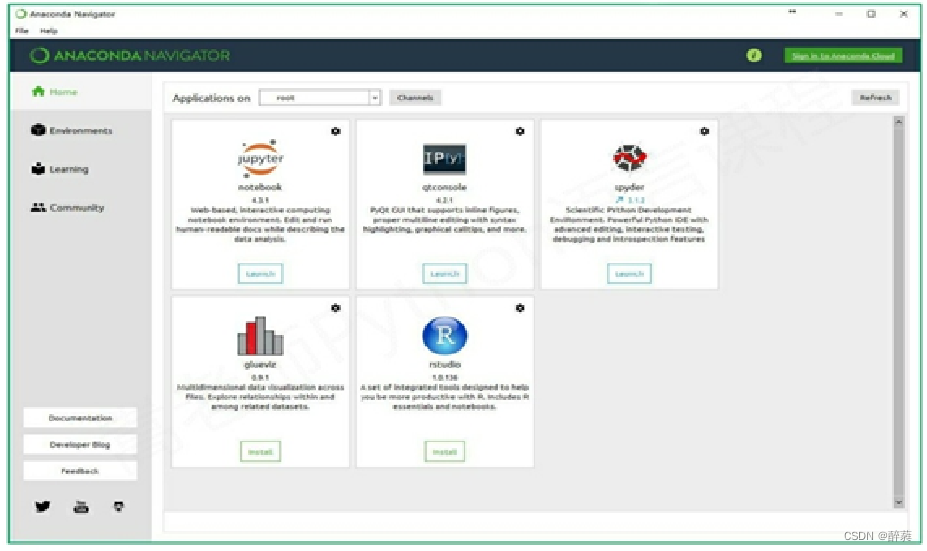Viewport: 927px width, 551px height.
Task: Click the Learning icon in sidebar
Action: click(38, 168)
